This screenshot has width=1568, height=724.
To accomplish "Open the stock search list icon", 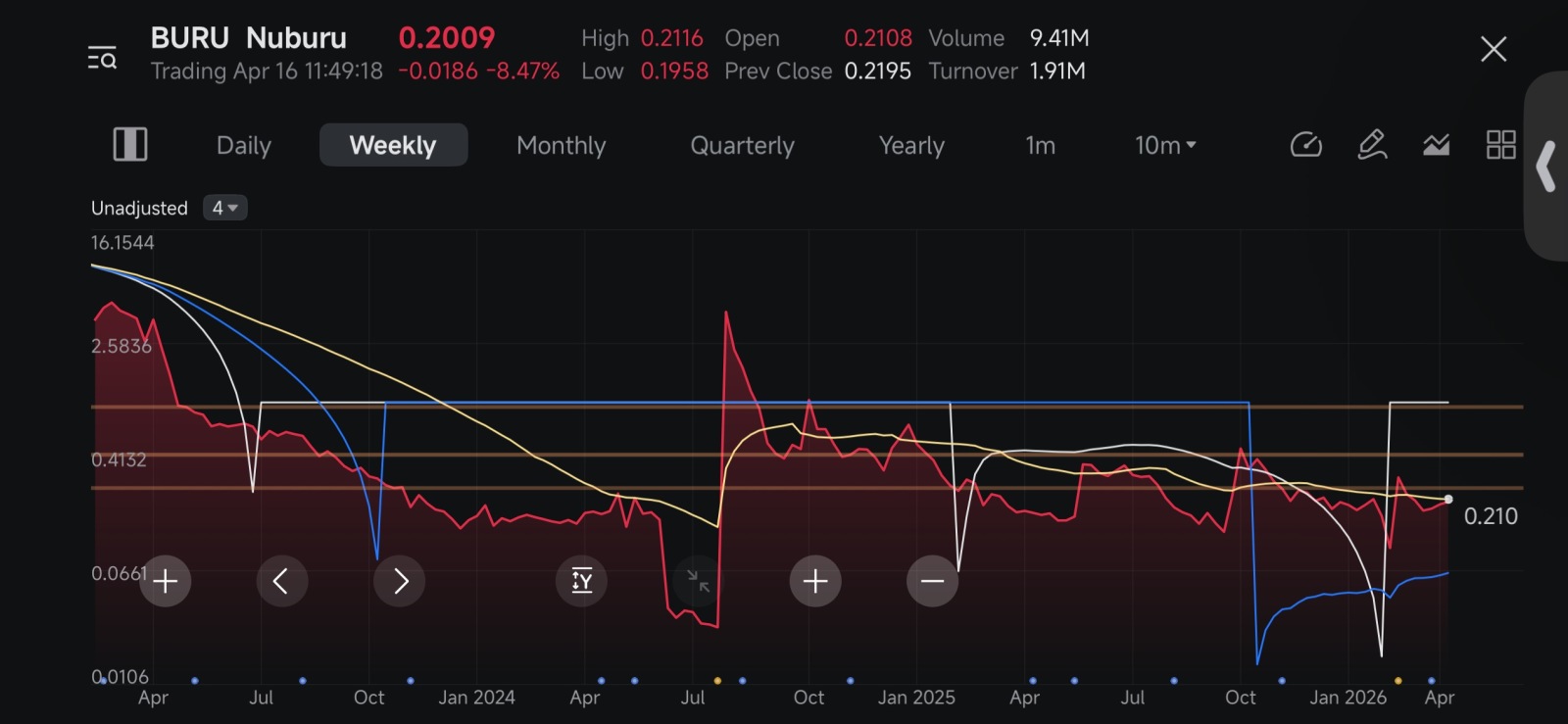I will pos(102,59).
